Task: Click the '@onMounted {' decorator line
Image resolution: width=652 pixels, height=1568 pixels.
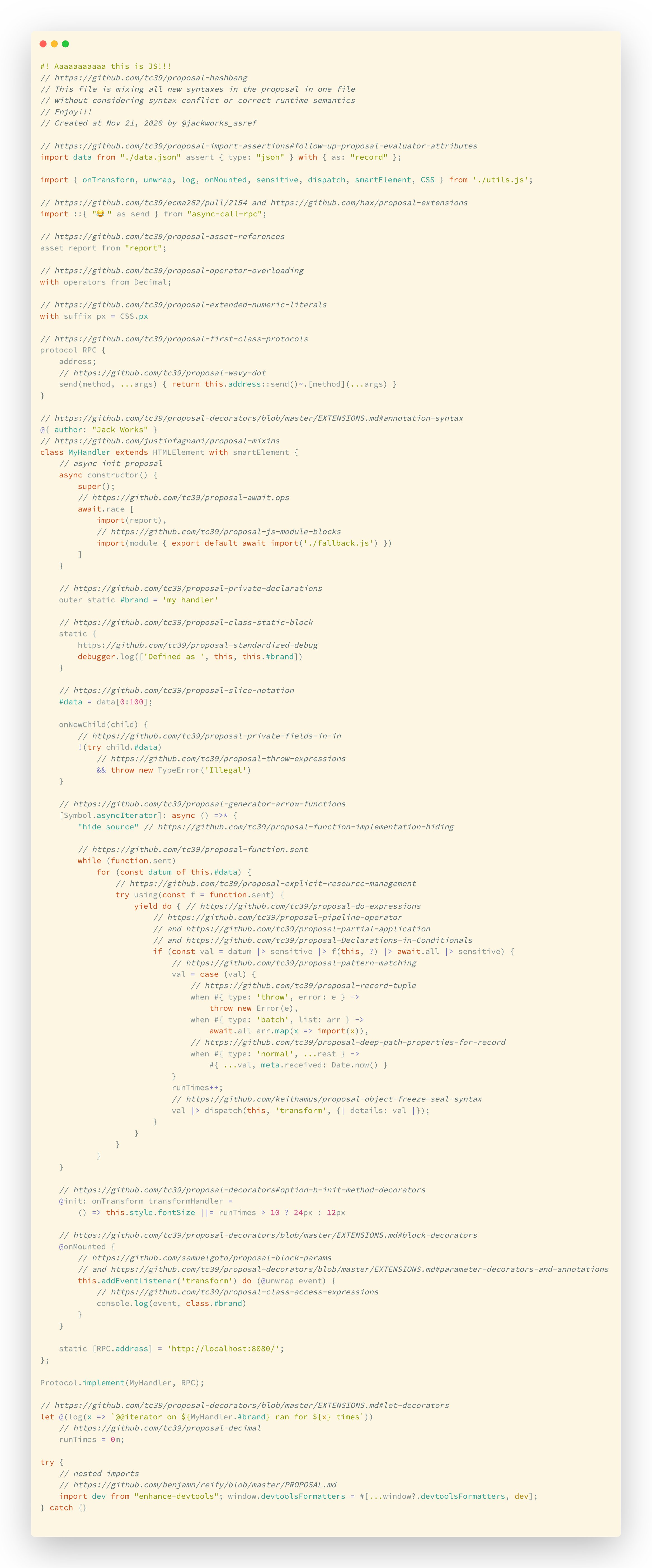Action: pos(87,1247)
